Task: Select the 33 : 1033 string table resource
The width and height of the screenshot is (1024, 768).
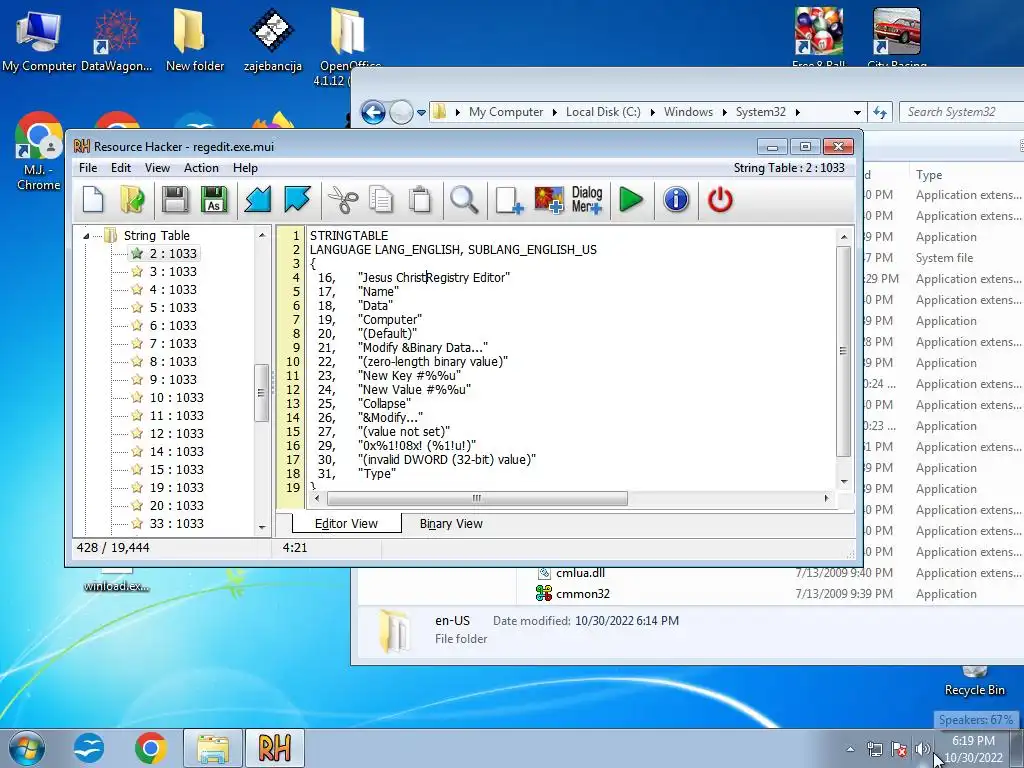Action: click(176, 524)
